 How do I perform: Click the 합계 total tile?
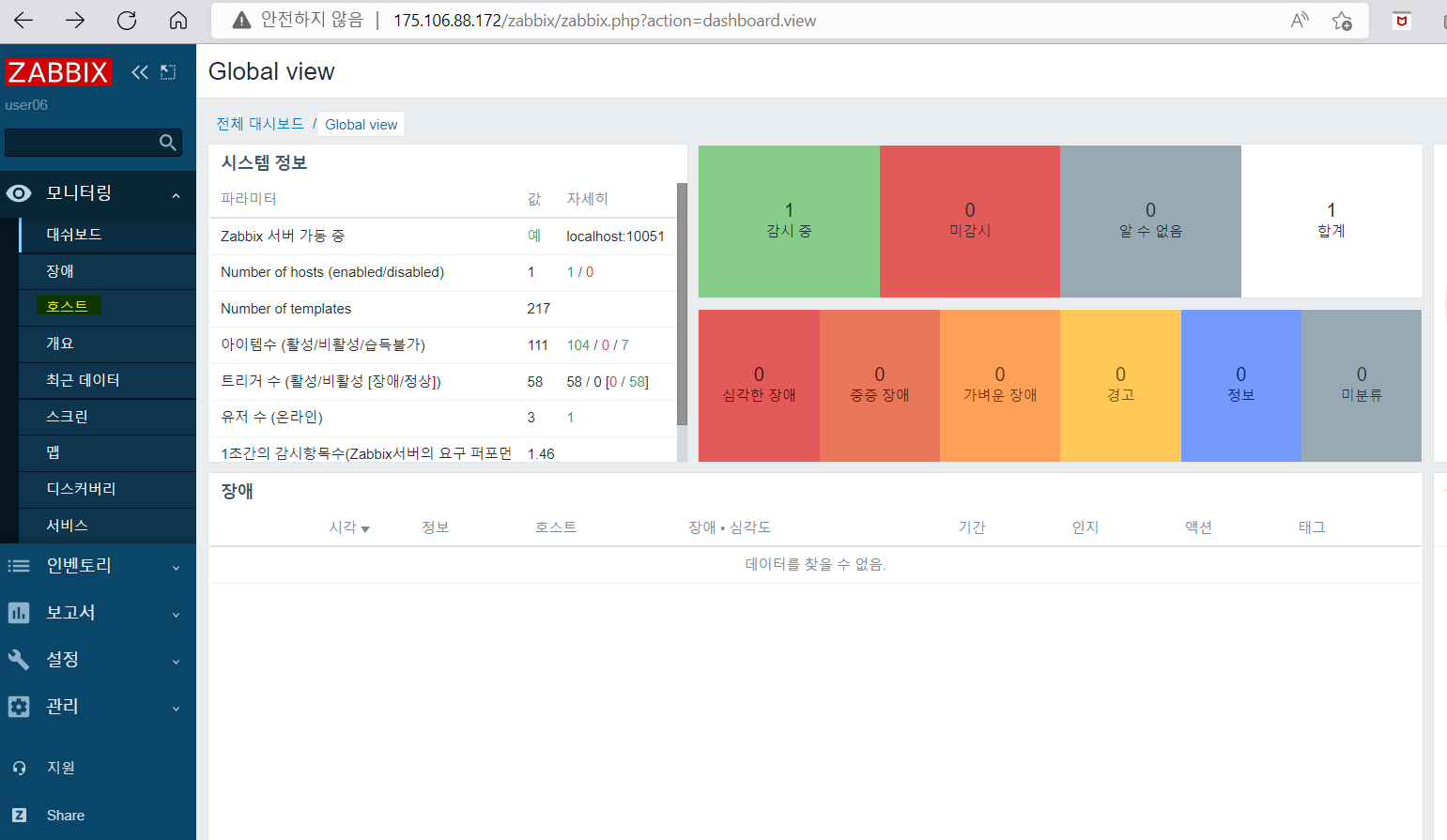click(x=1332, y=221)
